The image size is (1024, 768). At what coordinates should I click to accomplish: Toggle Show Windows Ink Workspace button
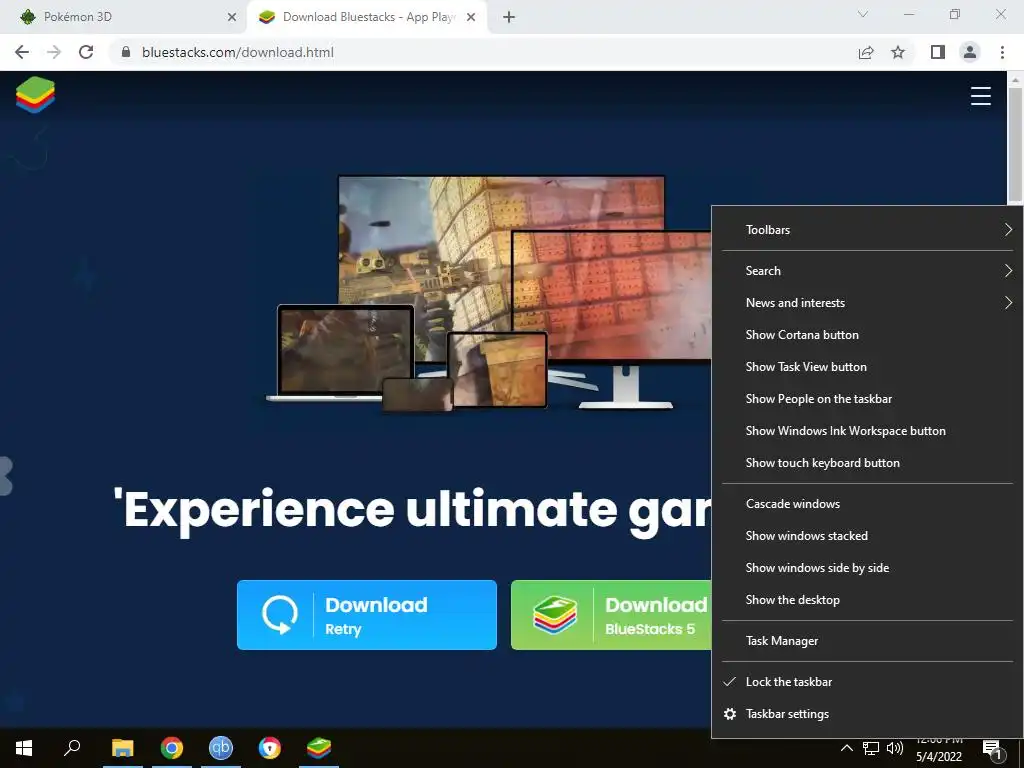[x=867, y=430]
